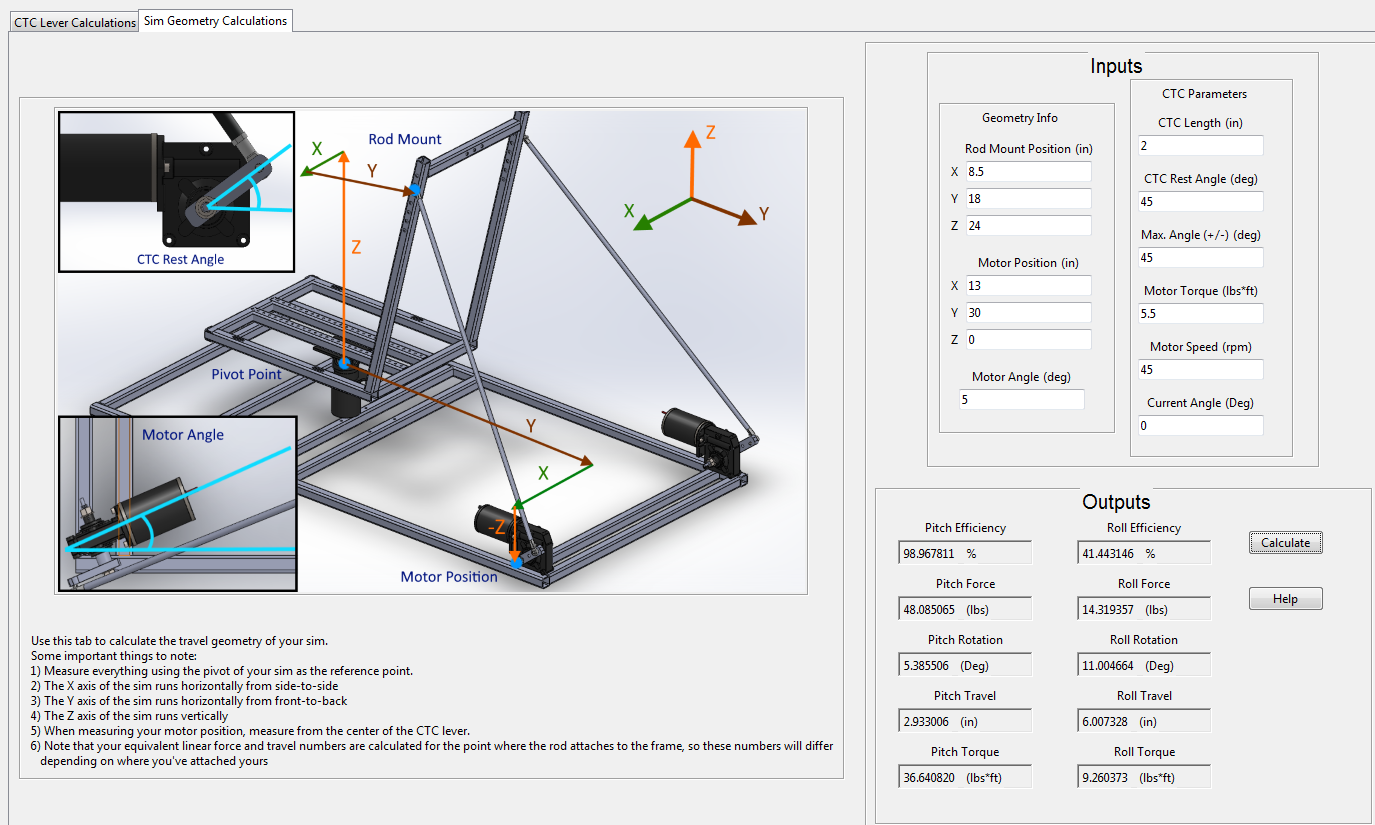Click the Current Angle (Deg) field
This screenshot has width=1375, height=825.
(1201, 426)
